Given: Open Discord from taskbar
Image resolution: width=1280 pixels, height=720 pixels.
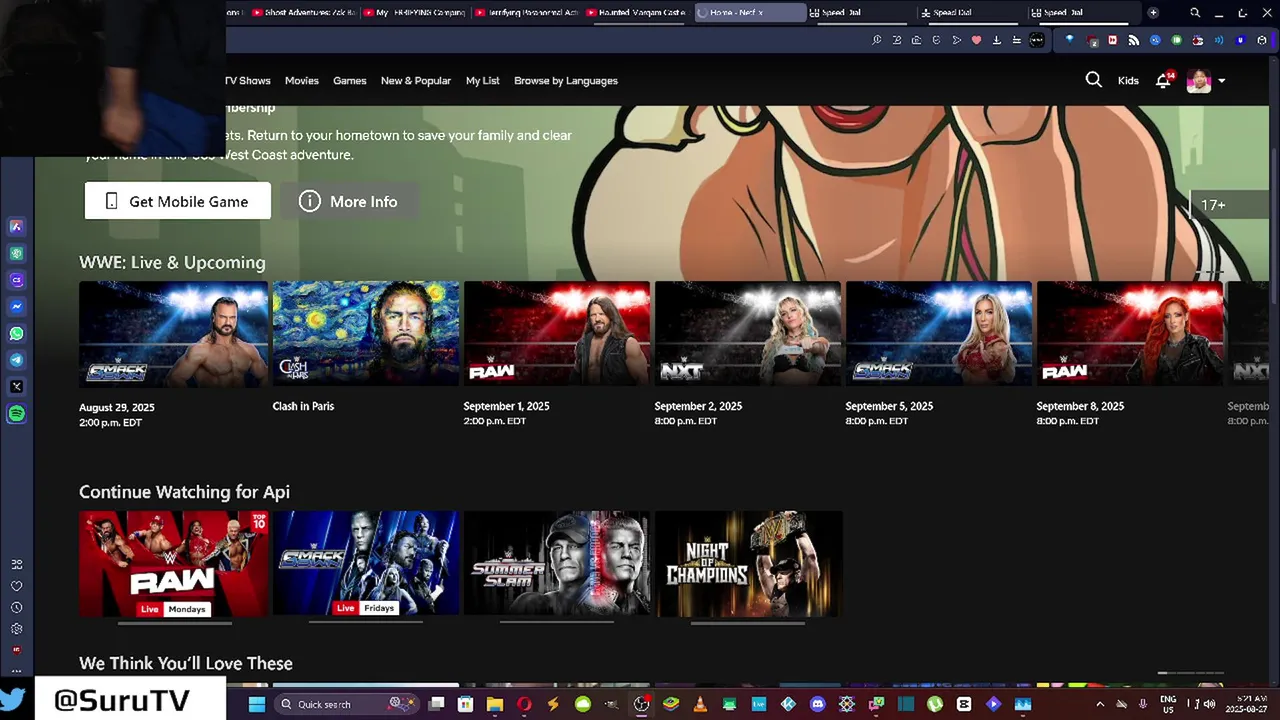Looking at the screenshot, I should tap(818, 704).
